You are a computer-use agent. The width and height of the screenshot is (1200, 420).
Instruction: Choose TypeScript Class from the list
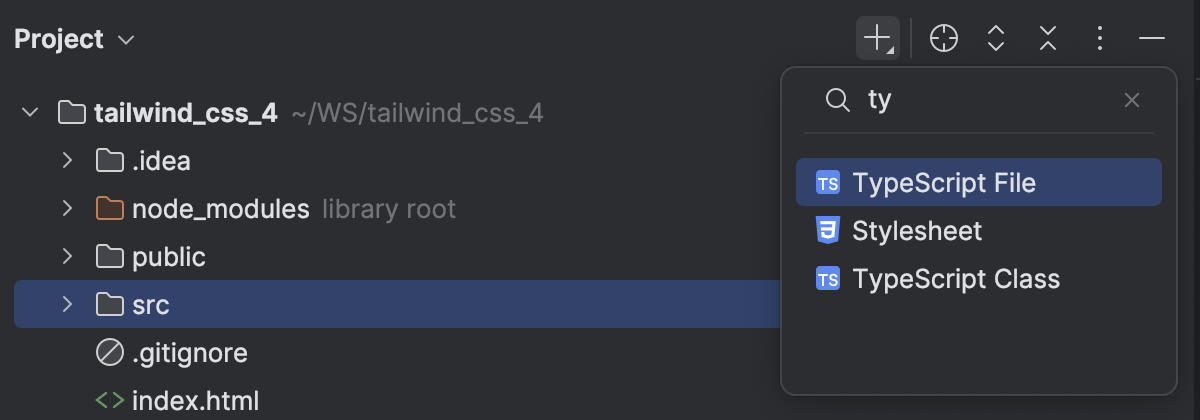click(979, 279)
